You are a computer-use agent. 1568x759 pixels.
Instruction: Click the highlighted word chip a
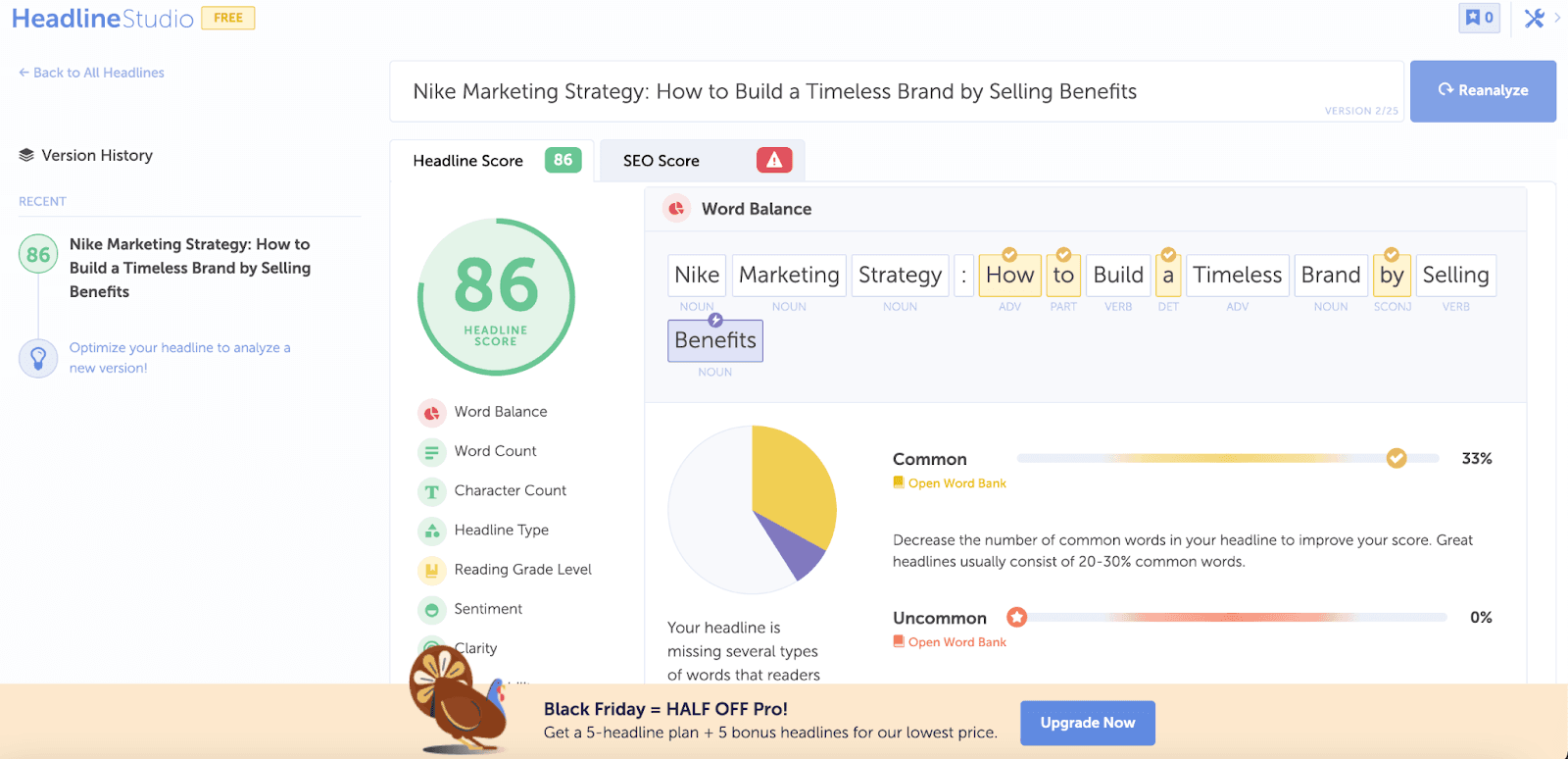pos(1168,276)
